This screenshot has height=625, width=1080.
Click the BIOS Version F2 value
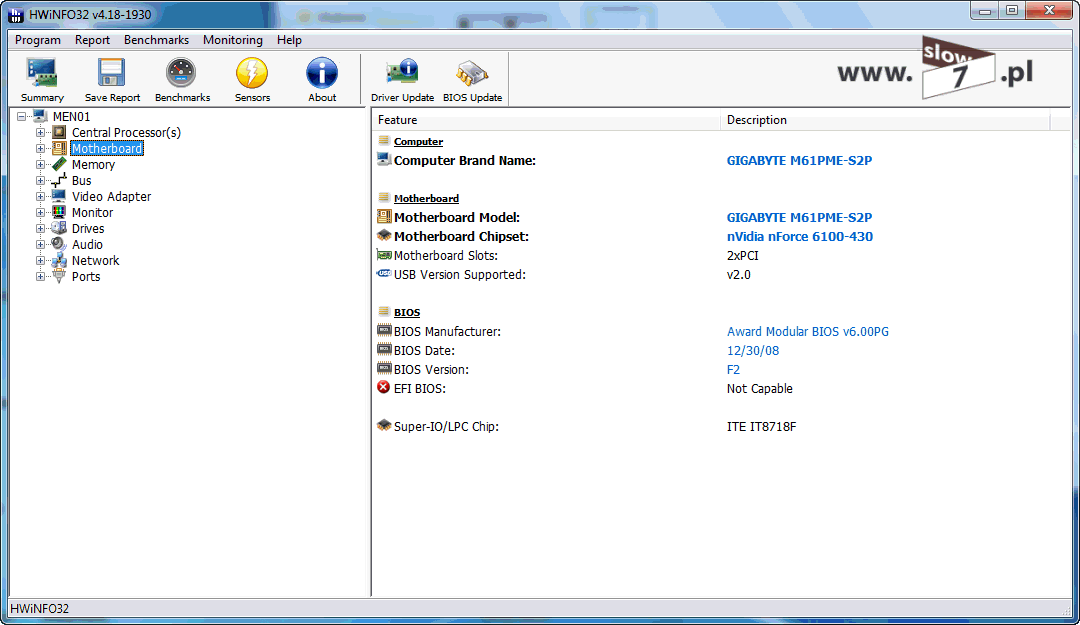[733, 369]
